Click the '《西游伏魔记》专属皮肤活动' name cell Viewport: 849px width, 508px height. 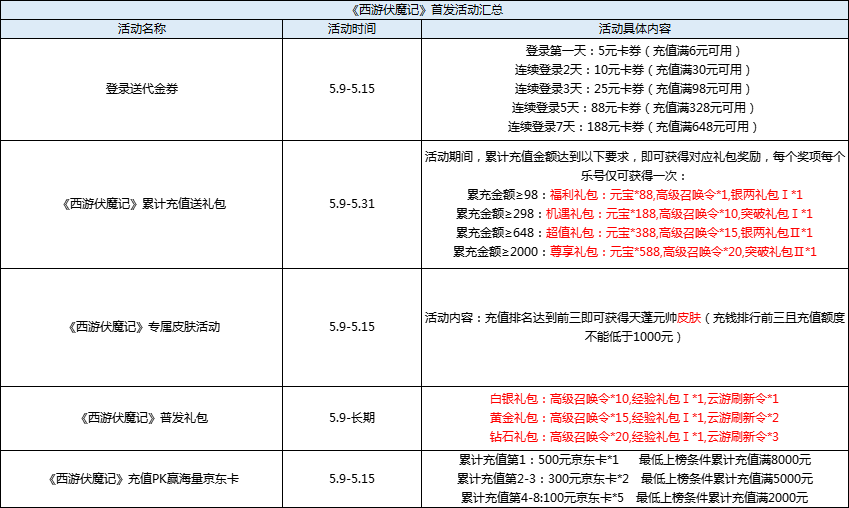(141, 327)
